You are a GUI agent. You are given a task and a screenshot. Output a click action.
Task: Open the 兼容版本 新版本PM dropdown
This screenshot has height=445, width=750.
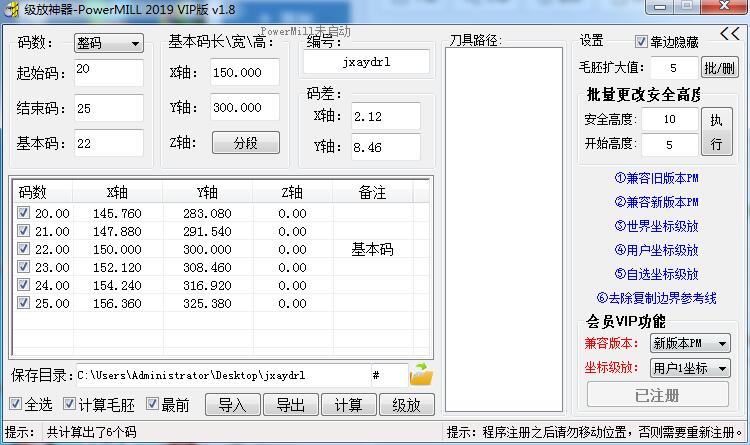(x=690, y=343)
